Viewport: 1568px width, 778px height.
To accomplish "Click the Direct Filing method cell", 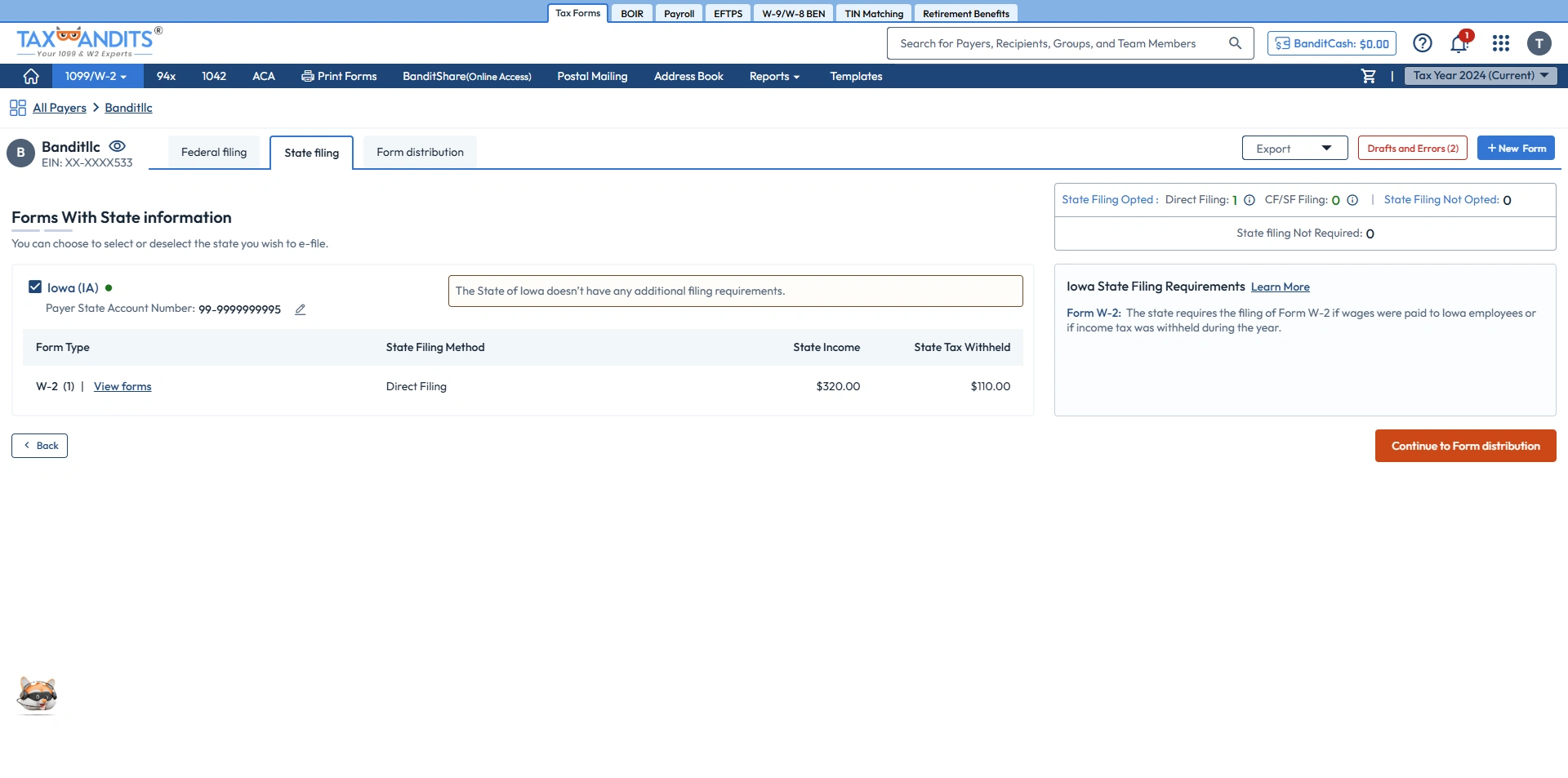I will pos(416,386).
